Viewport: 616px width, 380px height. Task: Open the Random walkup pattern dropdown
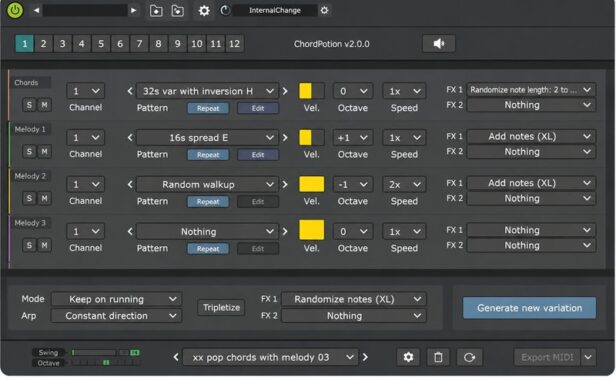pos(207,185)
